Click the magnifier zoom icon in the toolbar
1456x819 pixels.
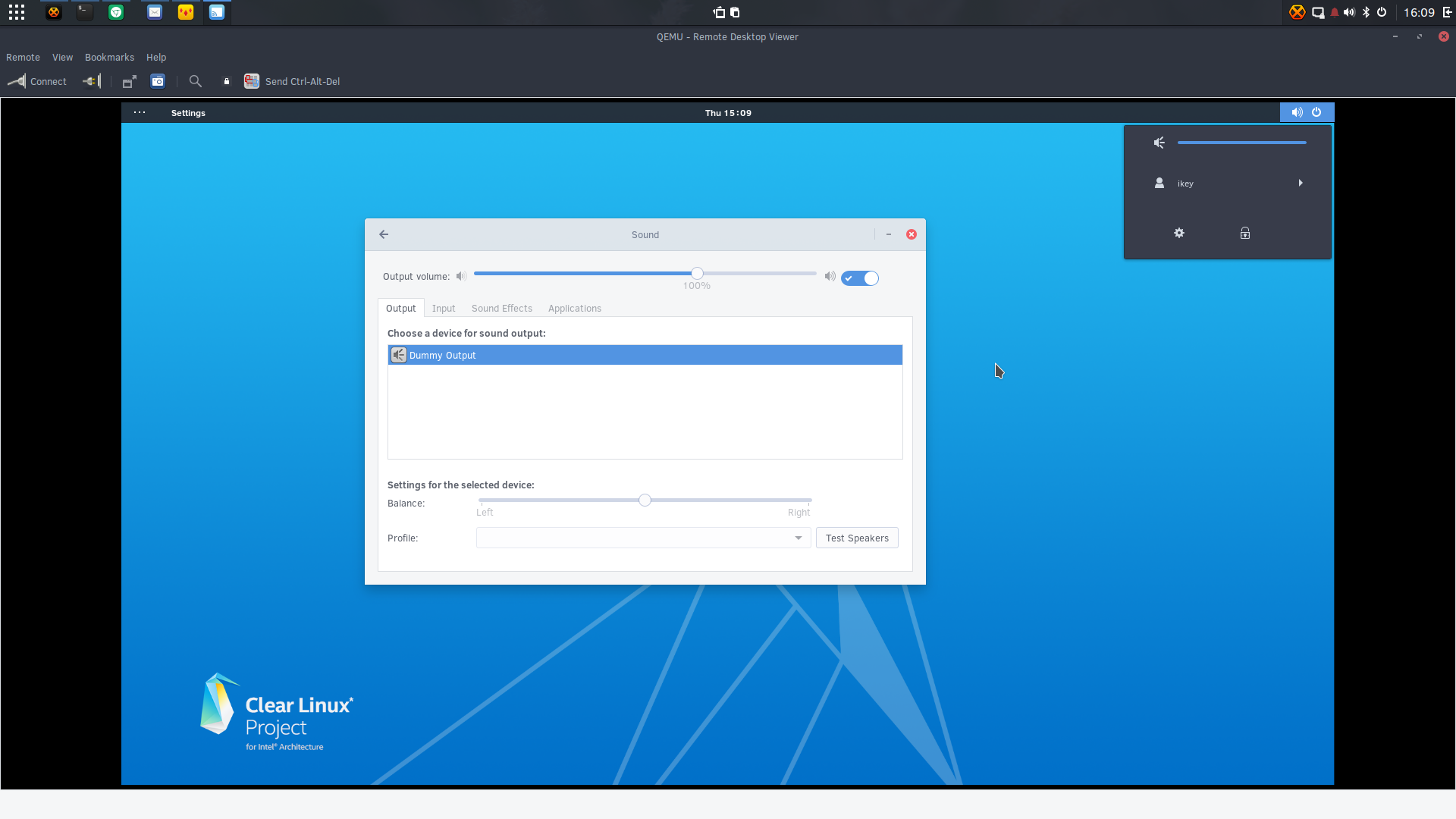click(196, 81)
